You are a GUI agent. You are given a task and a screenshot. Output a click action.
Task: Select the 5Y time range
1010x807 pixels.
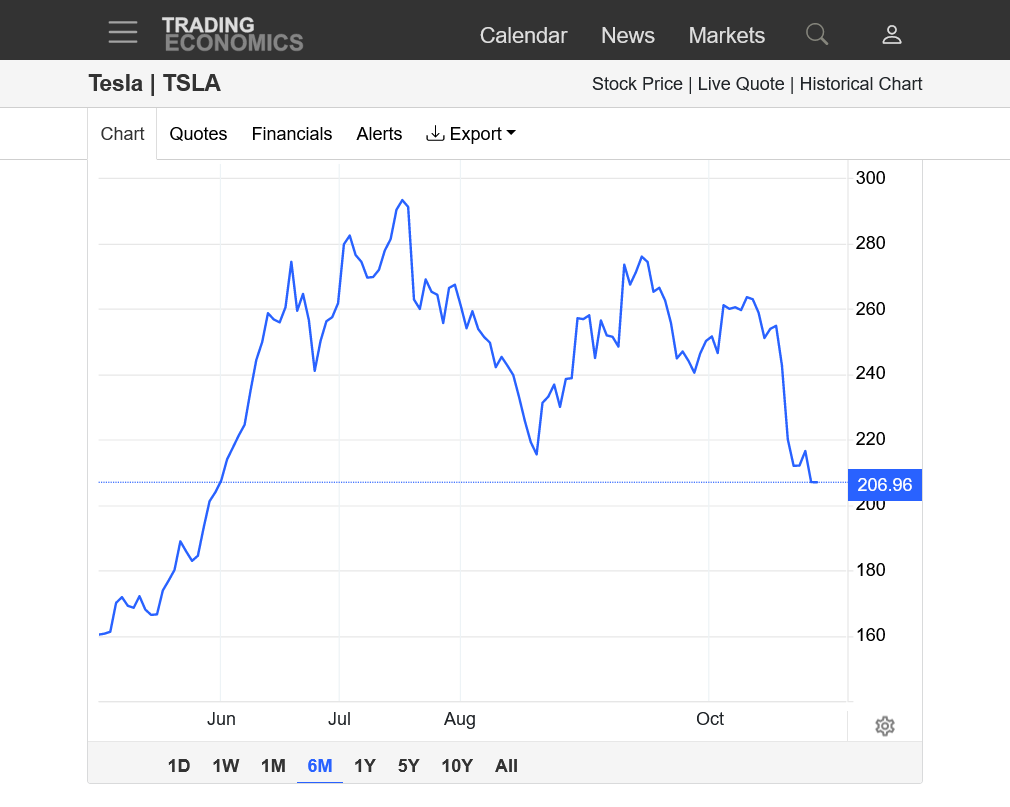[408, 766]
